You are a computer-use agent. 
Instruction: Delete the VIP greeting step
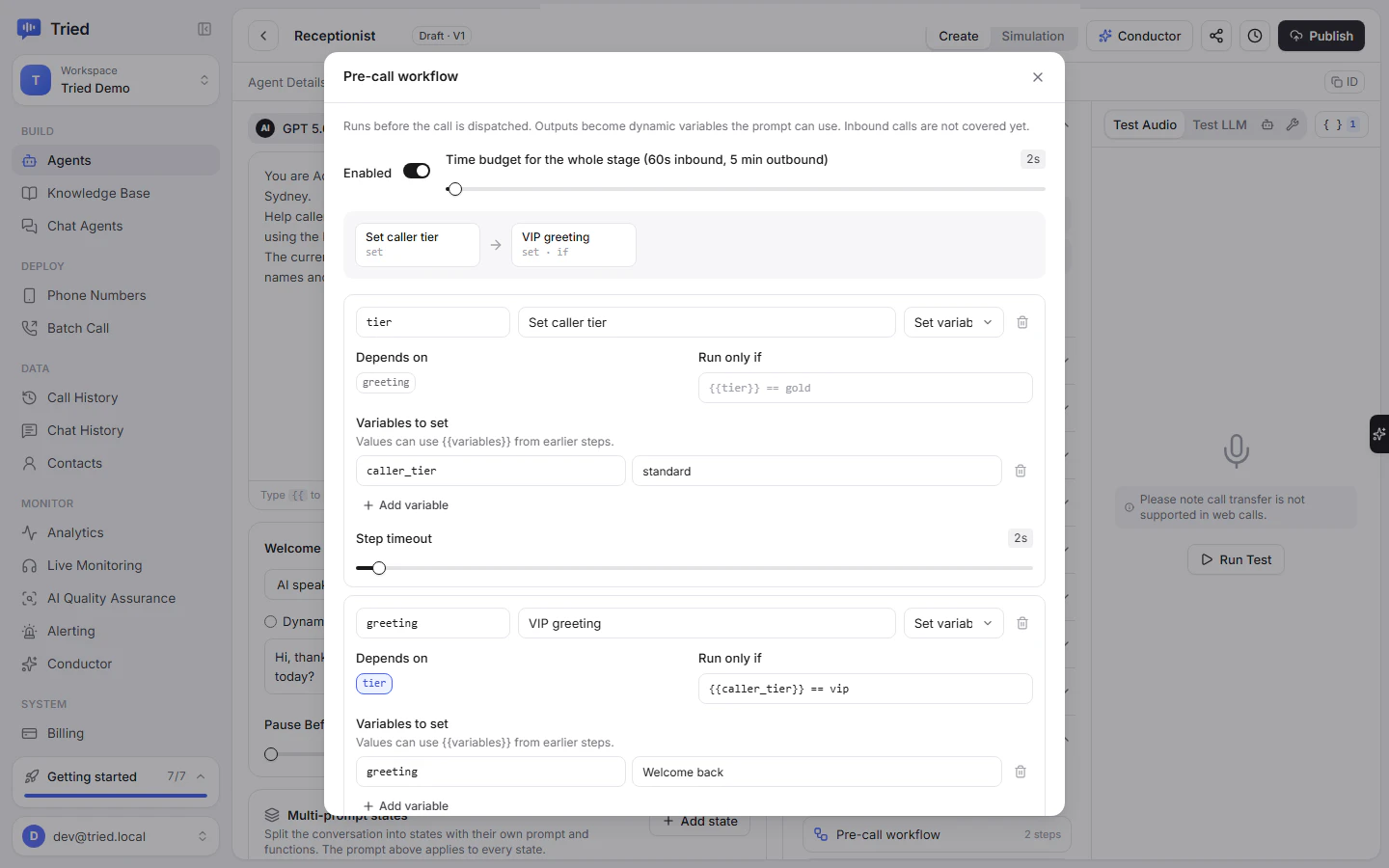(1022, 623)
